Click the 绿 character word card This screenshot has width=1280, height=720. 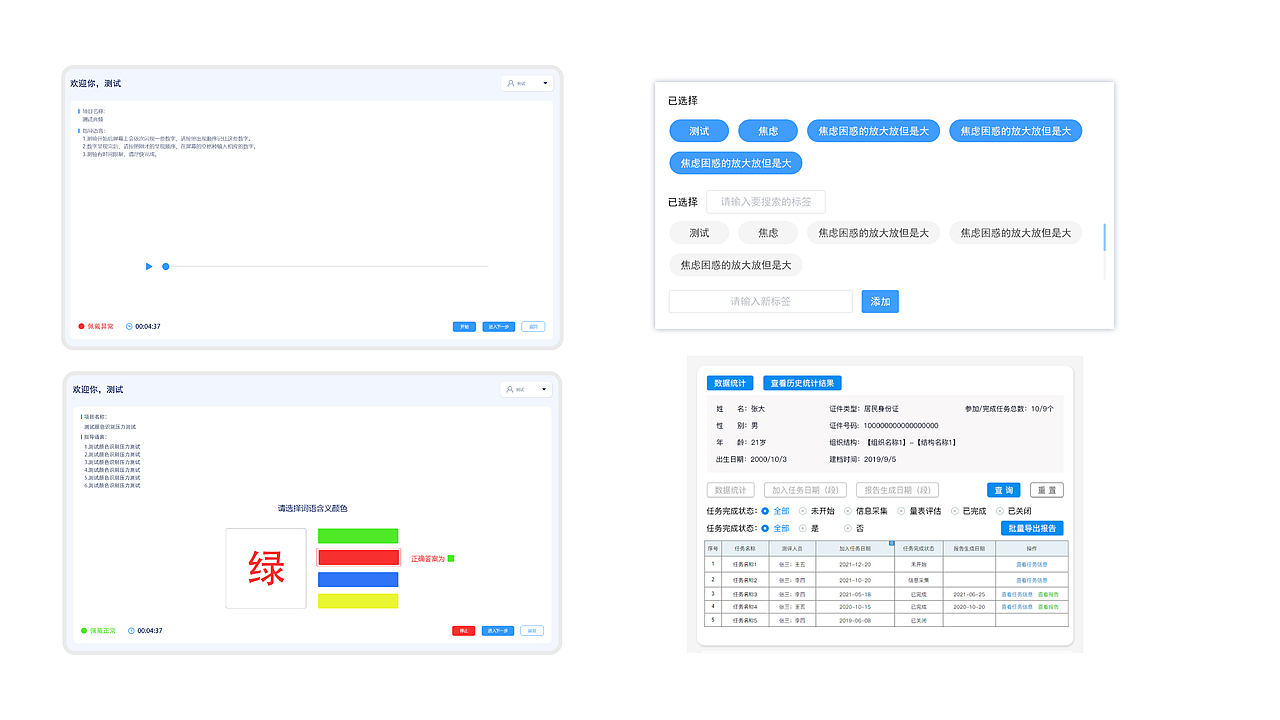[266, 568]
